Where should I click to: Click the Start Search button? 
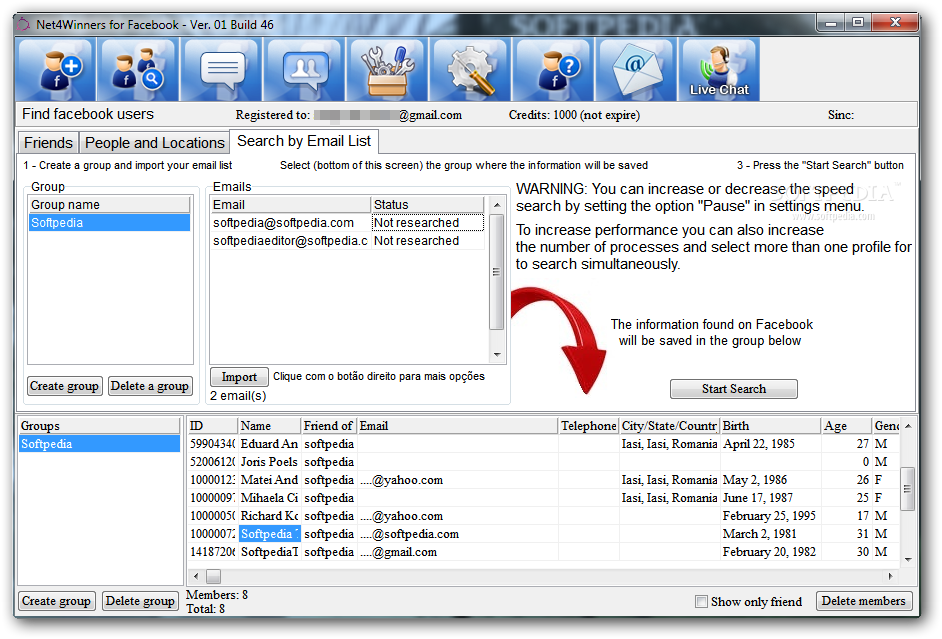pyautogui.click(x=734, y=389)
